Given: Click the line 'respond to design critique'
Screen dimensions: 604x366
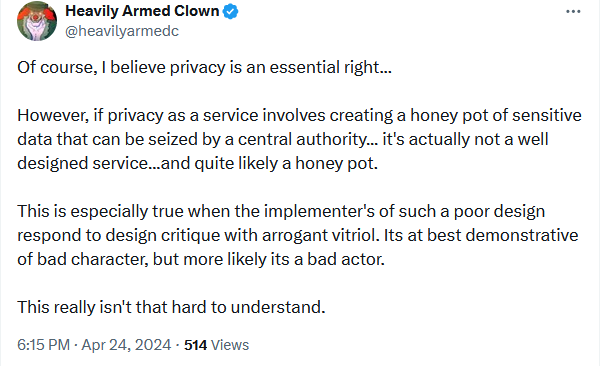Looking at the screenshot, I should click(297, 235).
